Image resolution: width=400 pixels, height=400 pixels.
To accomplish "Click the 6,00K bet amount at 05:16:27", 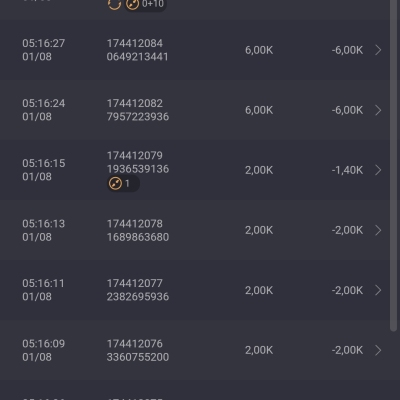I will coord(259,50).
